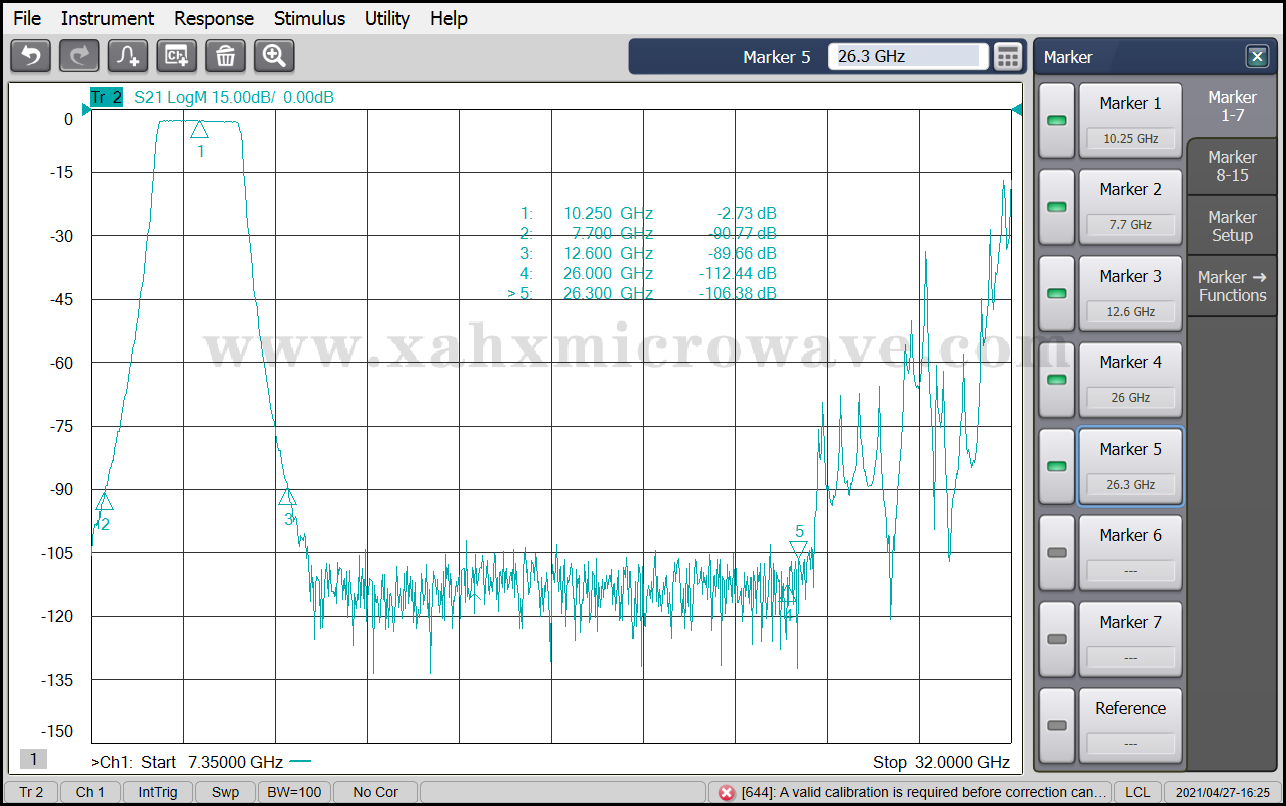1286x806 pixels.
Task: Select the Marker 6 button
Action: pos(1130,553)
